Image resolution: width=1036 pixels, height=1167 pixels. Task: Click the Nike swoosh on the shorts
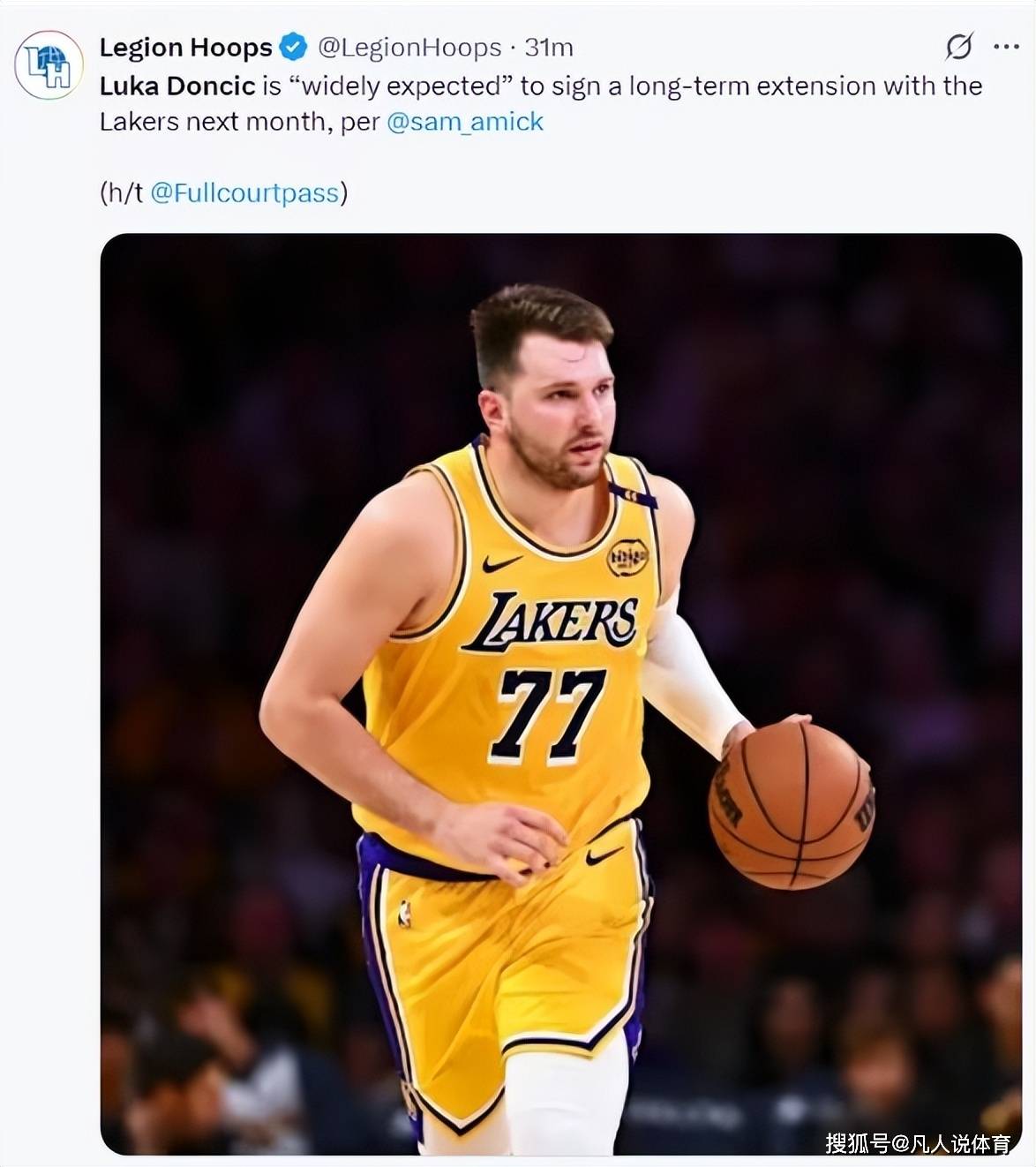(604, 855)
